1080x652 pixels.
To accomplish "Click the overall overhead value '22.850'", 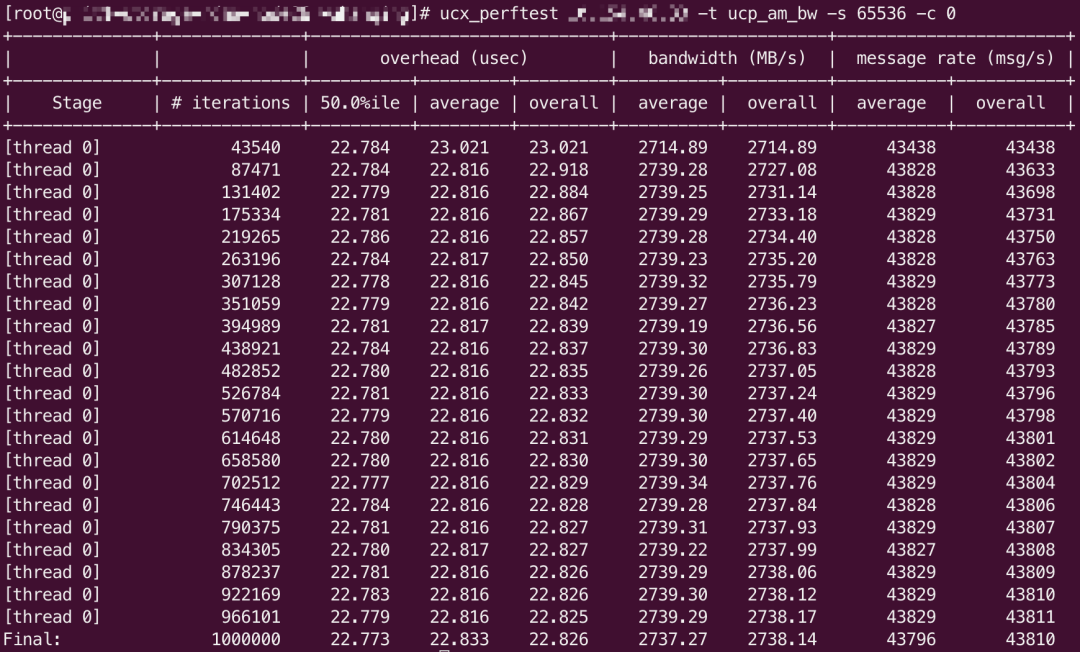I will pos(559,260).
